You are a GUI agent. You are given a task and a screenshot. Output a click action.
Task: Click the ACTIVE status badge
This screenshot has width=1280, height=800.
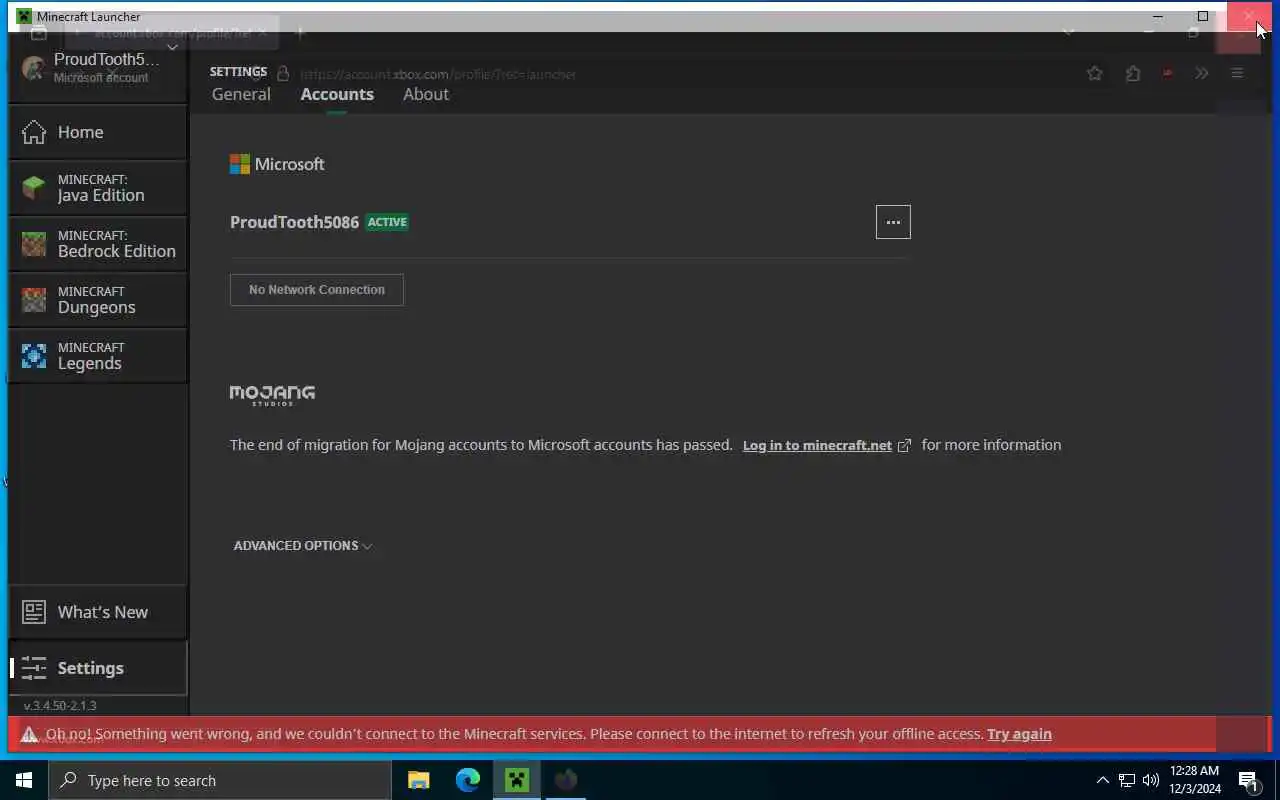[x=387, y=222]
